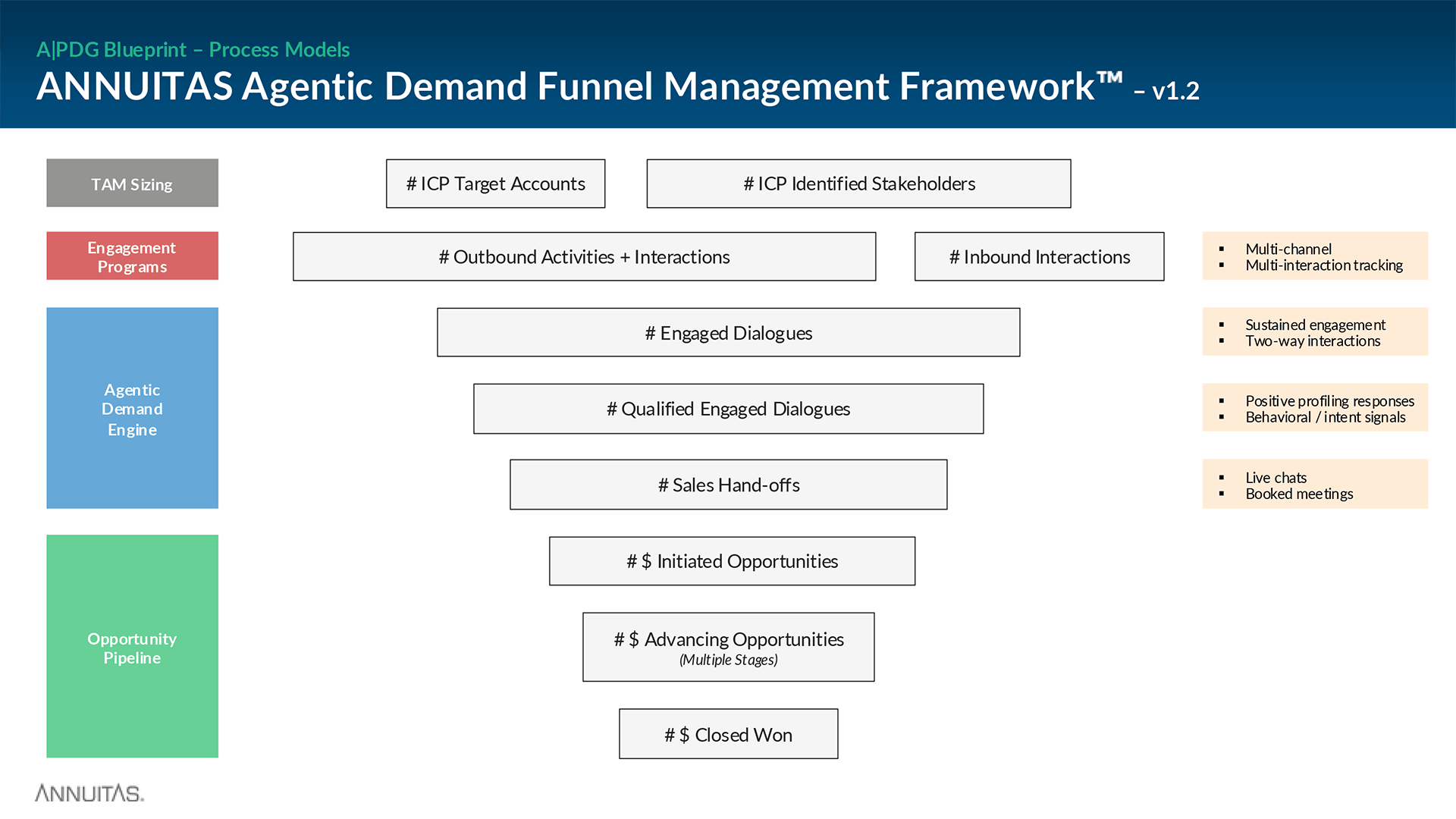Click the Booked meetings bullet
The height and width of the screenshot is (819, 1456).
pyautogui.click(x=1299, y=494)
